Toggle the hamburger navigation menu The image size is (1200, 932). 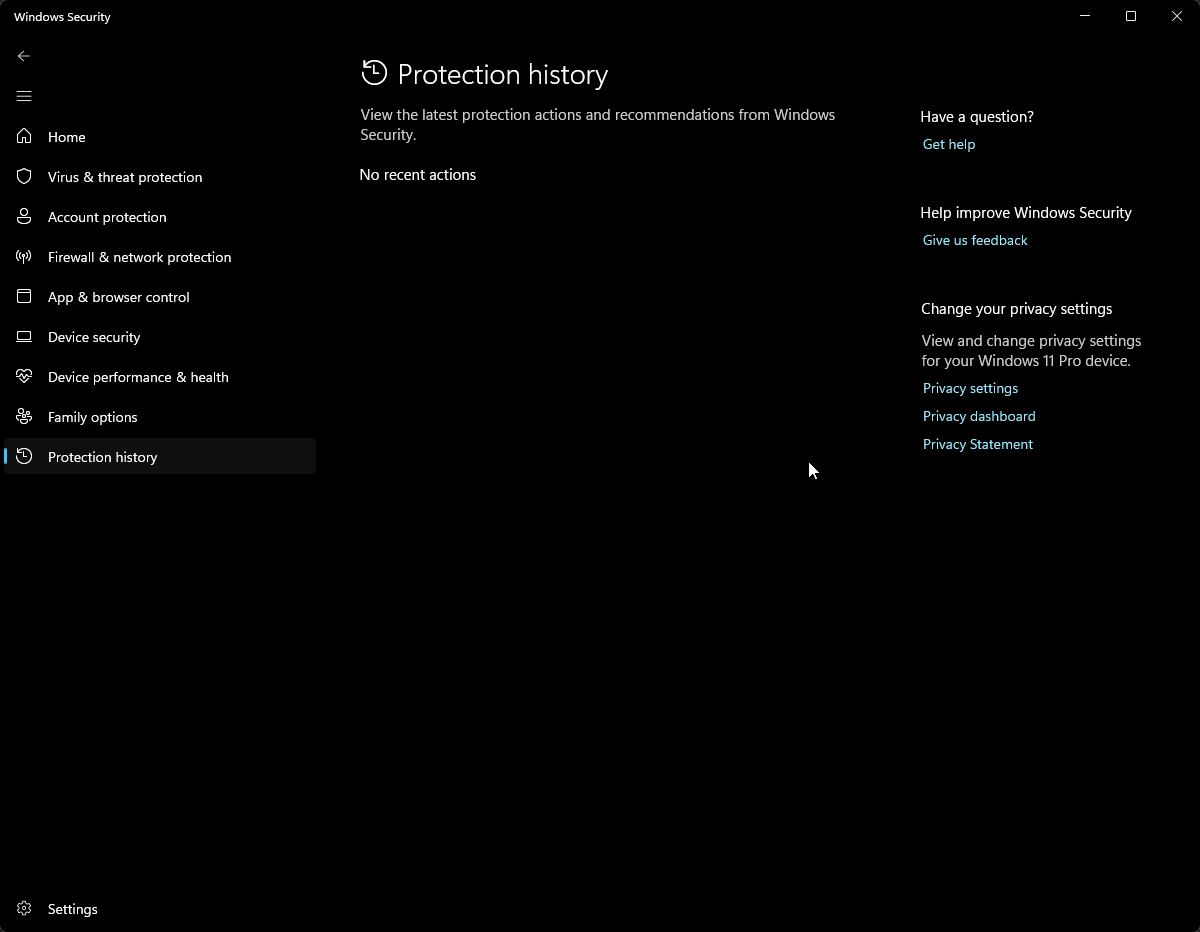point(24,96)
